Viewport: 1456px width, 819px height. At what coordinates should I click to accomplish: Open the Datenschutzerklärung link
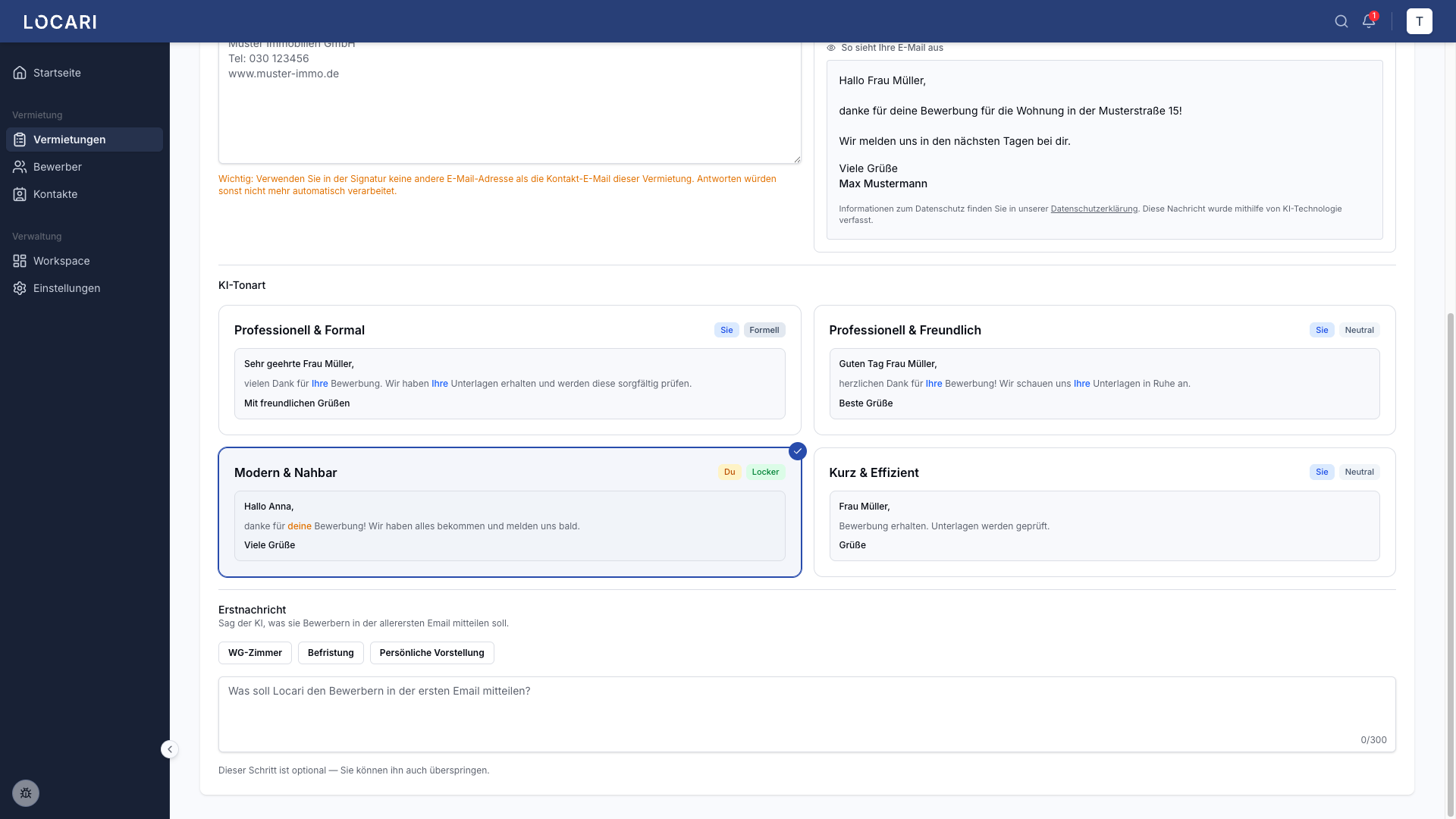coord(1094,209)
